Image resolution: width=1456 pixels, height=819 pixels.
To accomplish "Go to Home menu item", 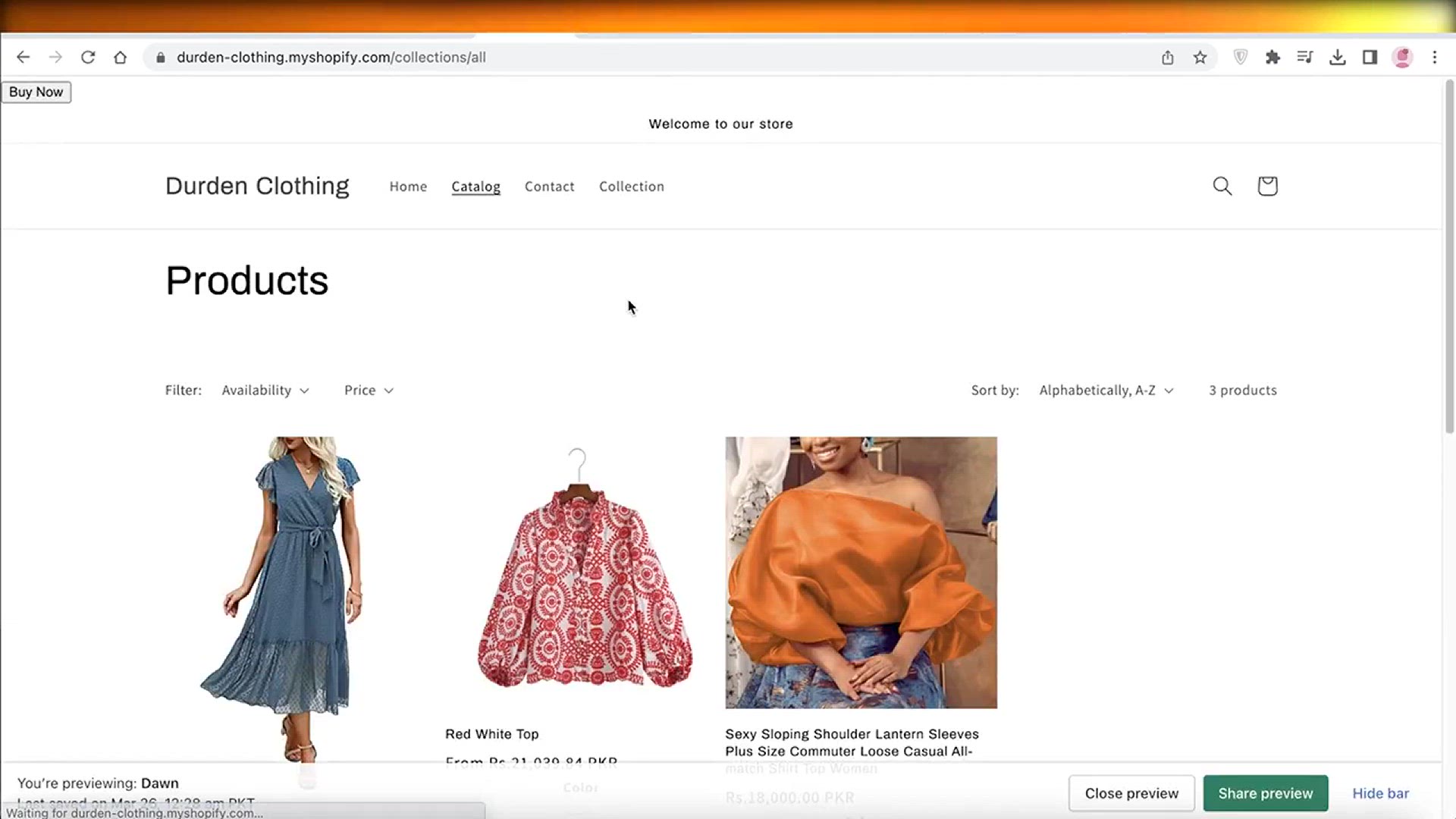I will pos(408,187).
